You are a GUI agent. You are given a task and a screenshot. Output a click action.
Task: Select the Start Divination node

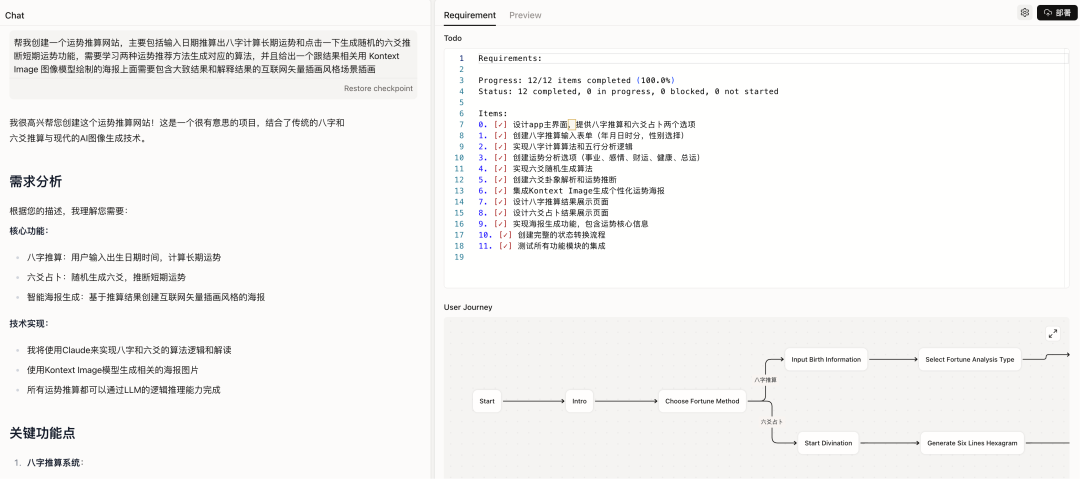tap(828, 443)
